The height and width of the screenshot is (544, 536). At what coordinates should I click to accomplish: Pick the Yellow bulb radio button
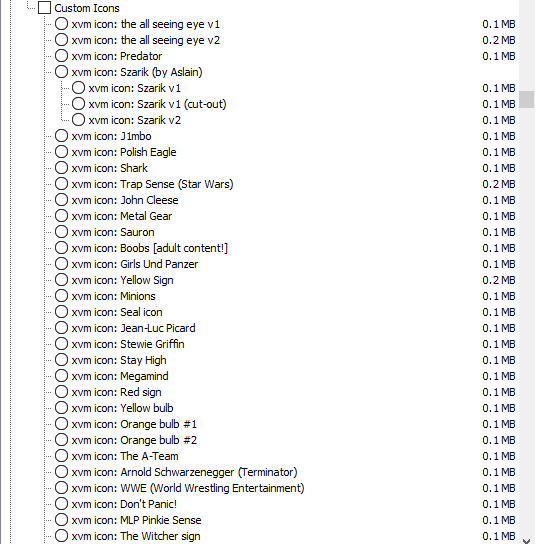pos(61,408)
